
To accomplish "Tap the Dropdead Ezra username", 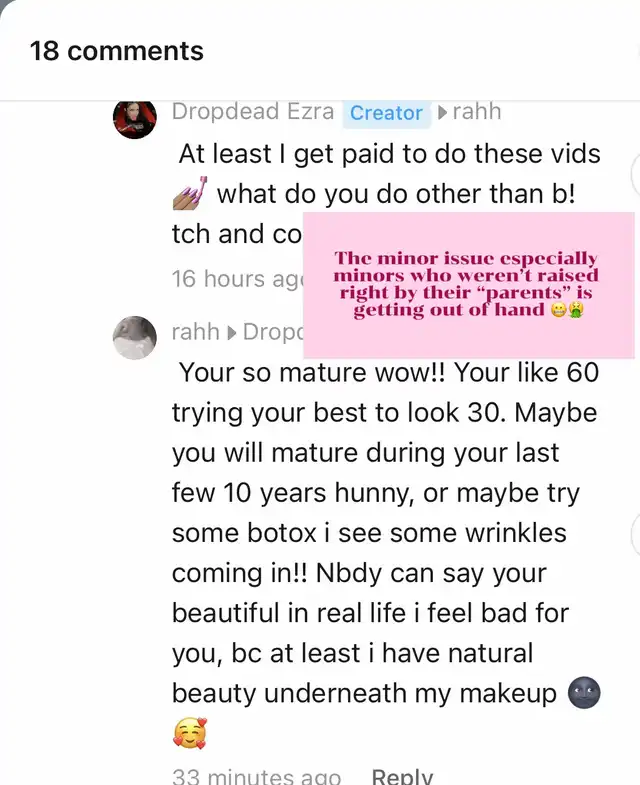I will [x=252, y=111].
